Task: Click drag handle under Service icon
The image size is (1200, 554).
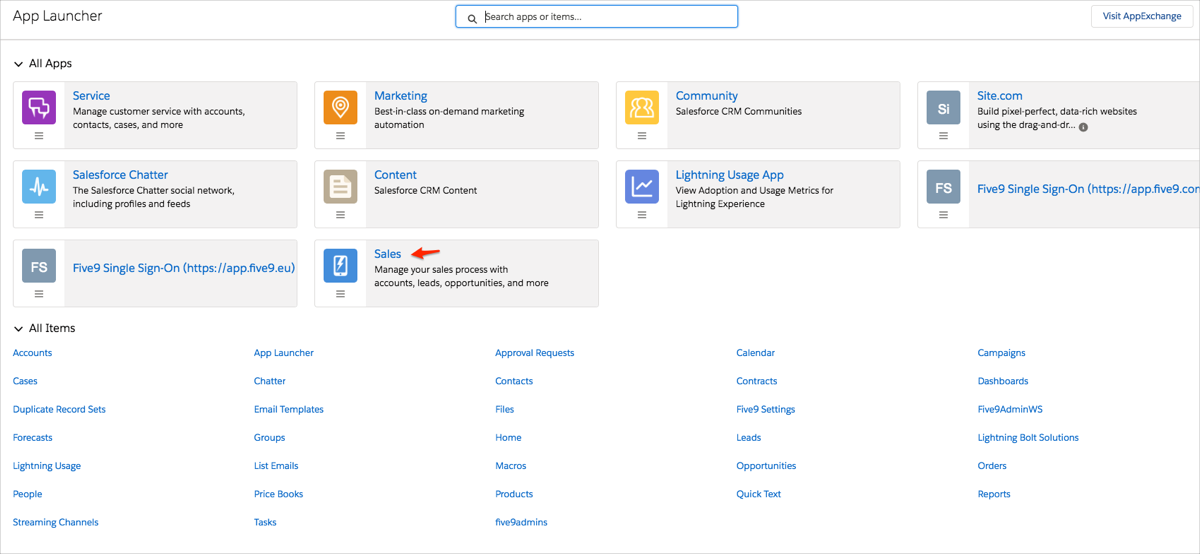Action: [x=39, y=136]
